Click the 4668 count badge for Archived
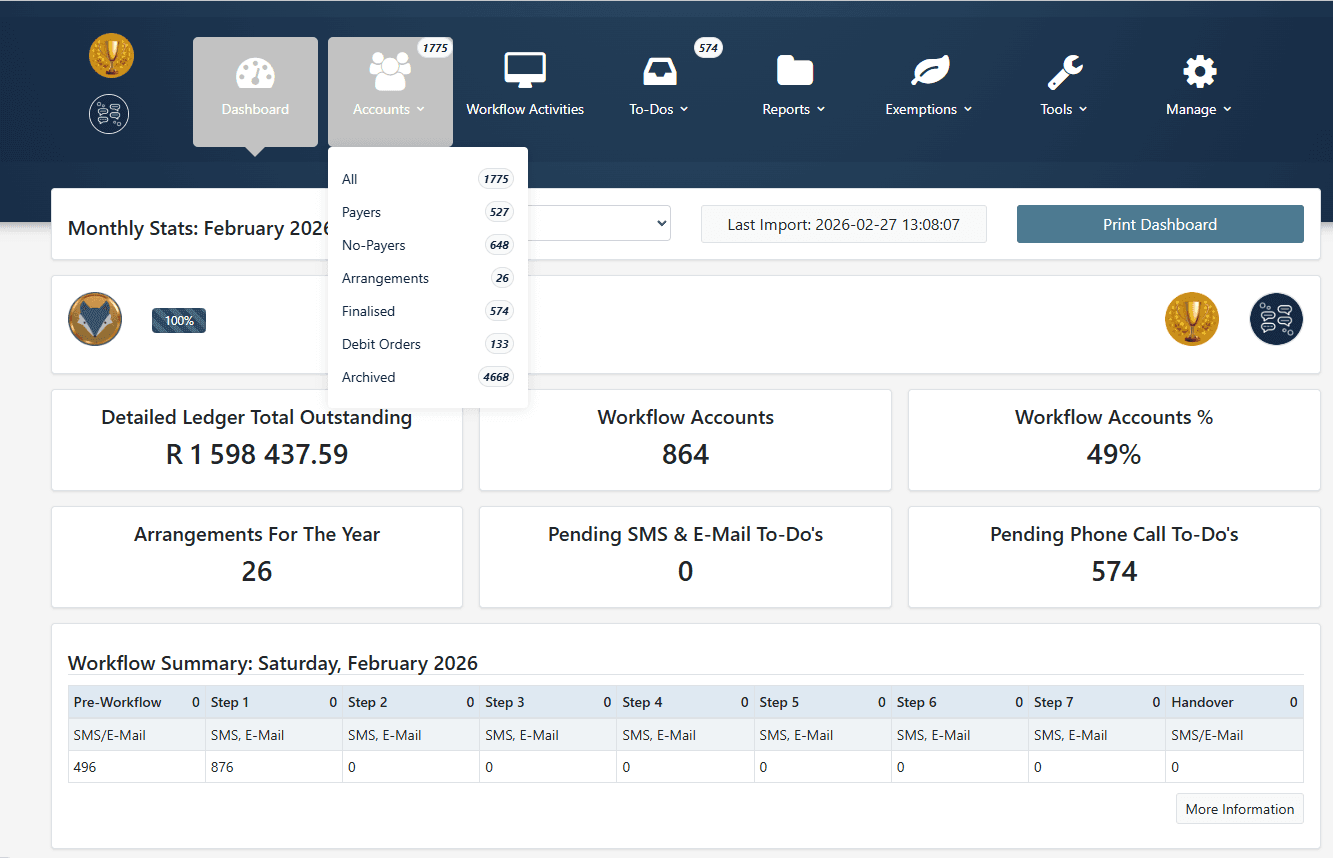This screenshot has width=1333, height=858. (x=496, y=377)
